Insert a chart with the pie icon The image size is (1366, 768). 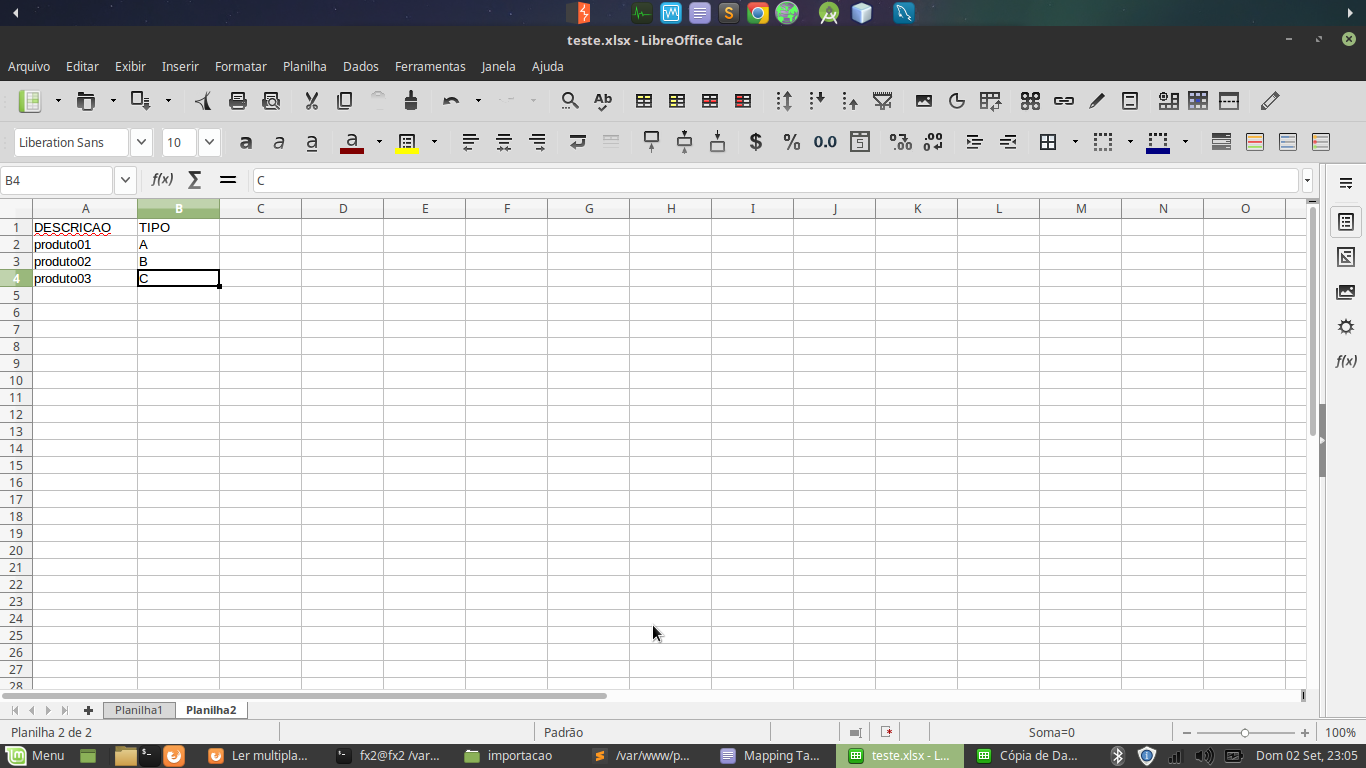[957, 101]
